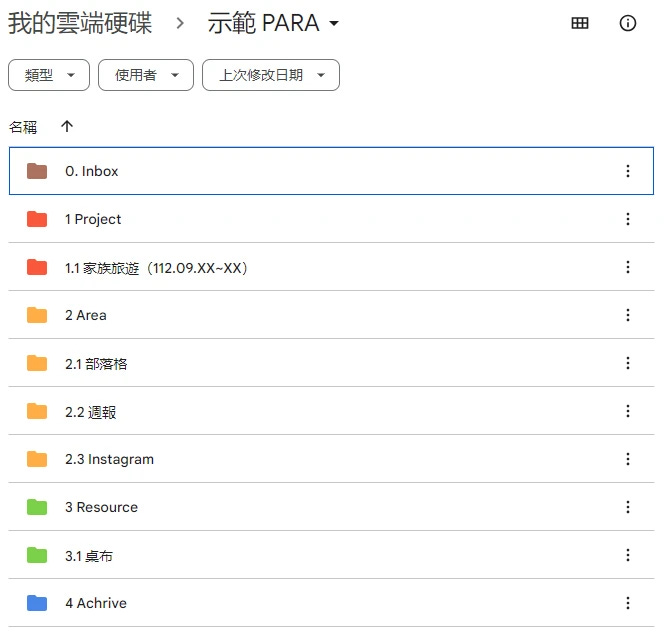Click the orange 2.2 週報 folder icon
Viewport: 668px width, 635px height.
click(x=37, y=411)
